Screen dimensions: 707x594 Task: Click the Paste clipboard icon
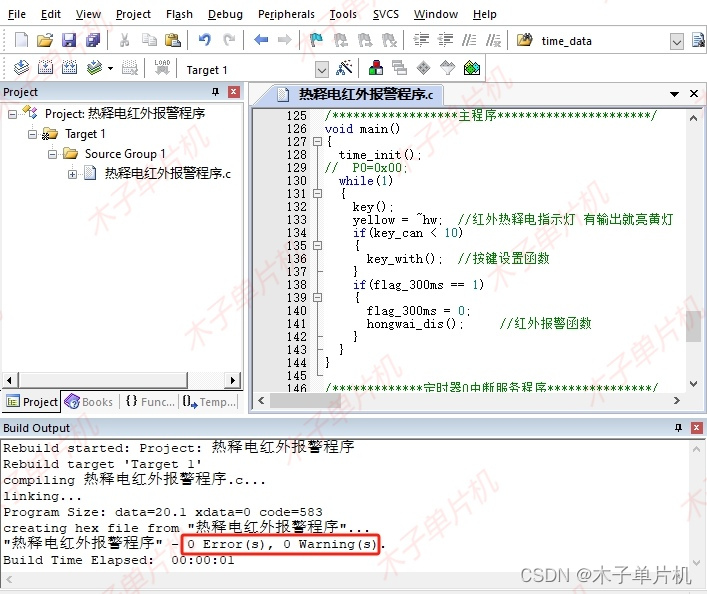pyautogui.click(x=173, y=41)
